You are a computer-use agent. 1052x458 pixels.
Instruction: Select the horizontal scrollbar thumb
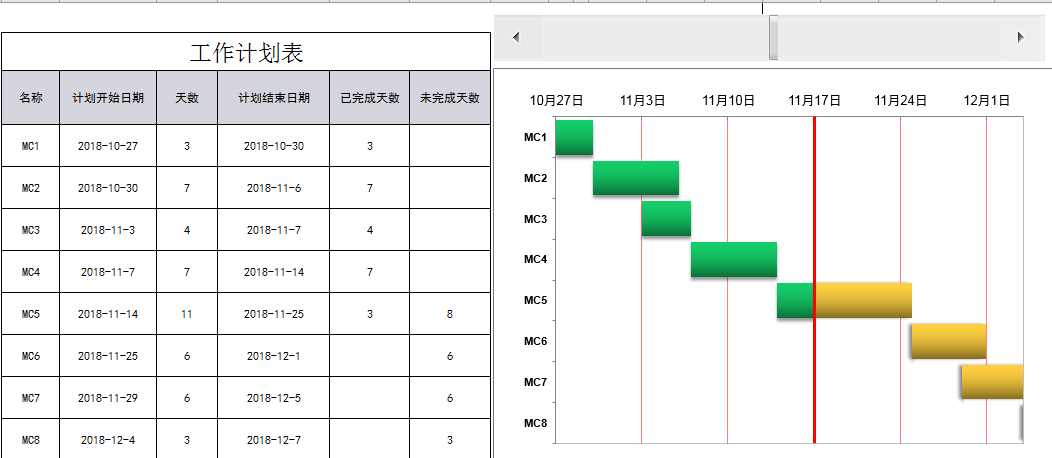tap(773, 38)
